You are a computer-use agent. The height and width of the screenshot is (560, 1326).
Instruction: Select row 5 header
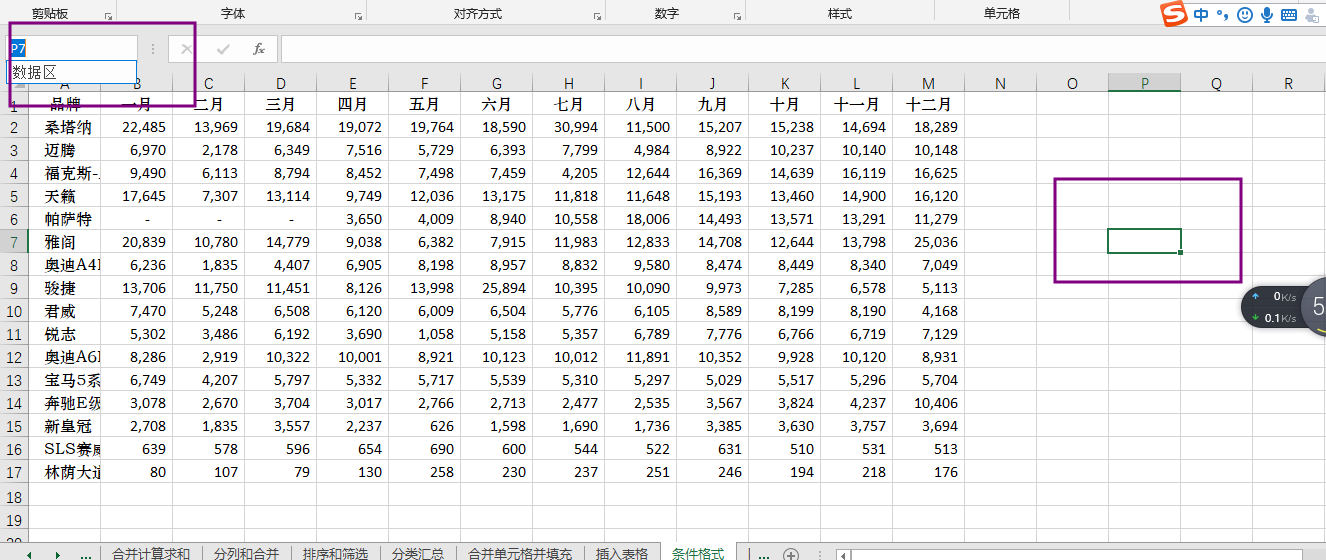click(x=14, y=196)
